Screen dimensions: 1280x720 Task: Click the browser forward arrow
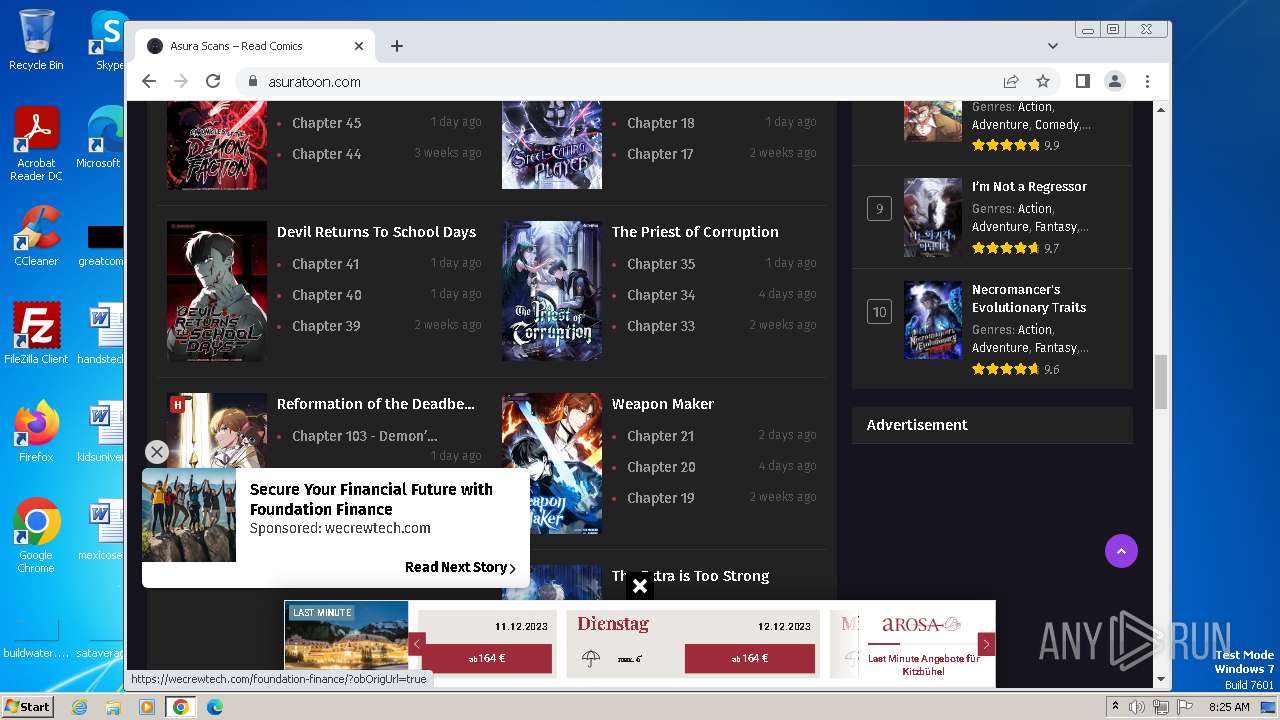[181, 81]
